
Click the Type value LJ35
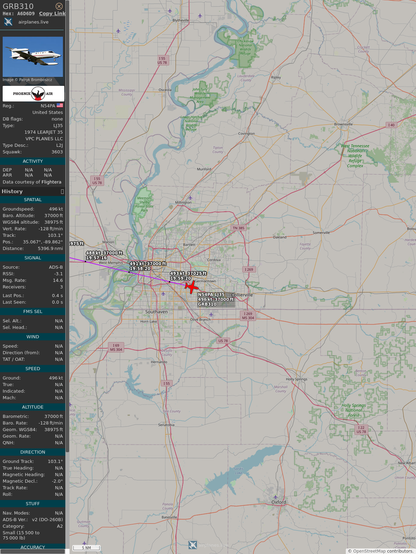(x=58, y=125)
